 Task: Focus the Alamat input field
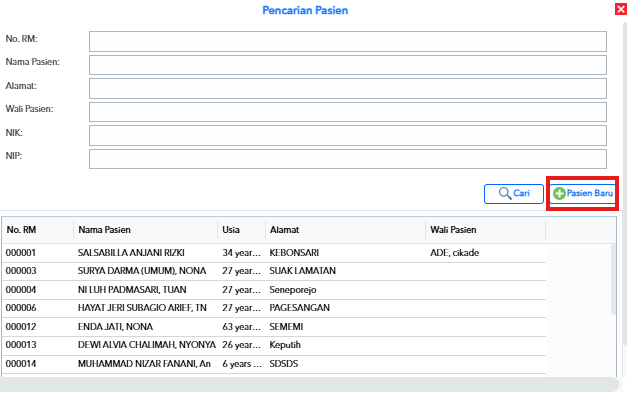347,88
